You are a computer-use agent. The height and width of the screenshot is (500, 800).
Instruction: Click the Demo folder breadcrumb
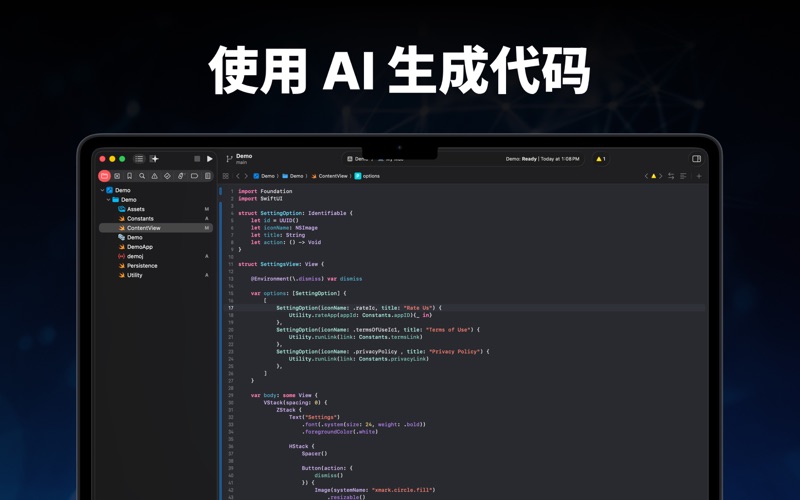click(293, 176)
